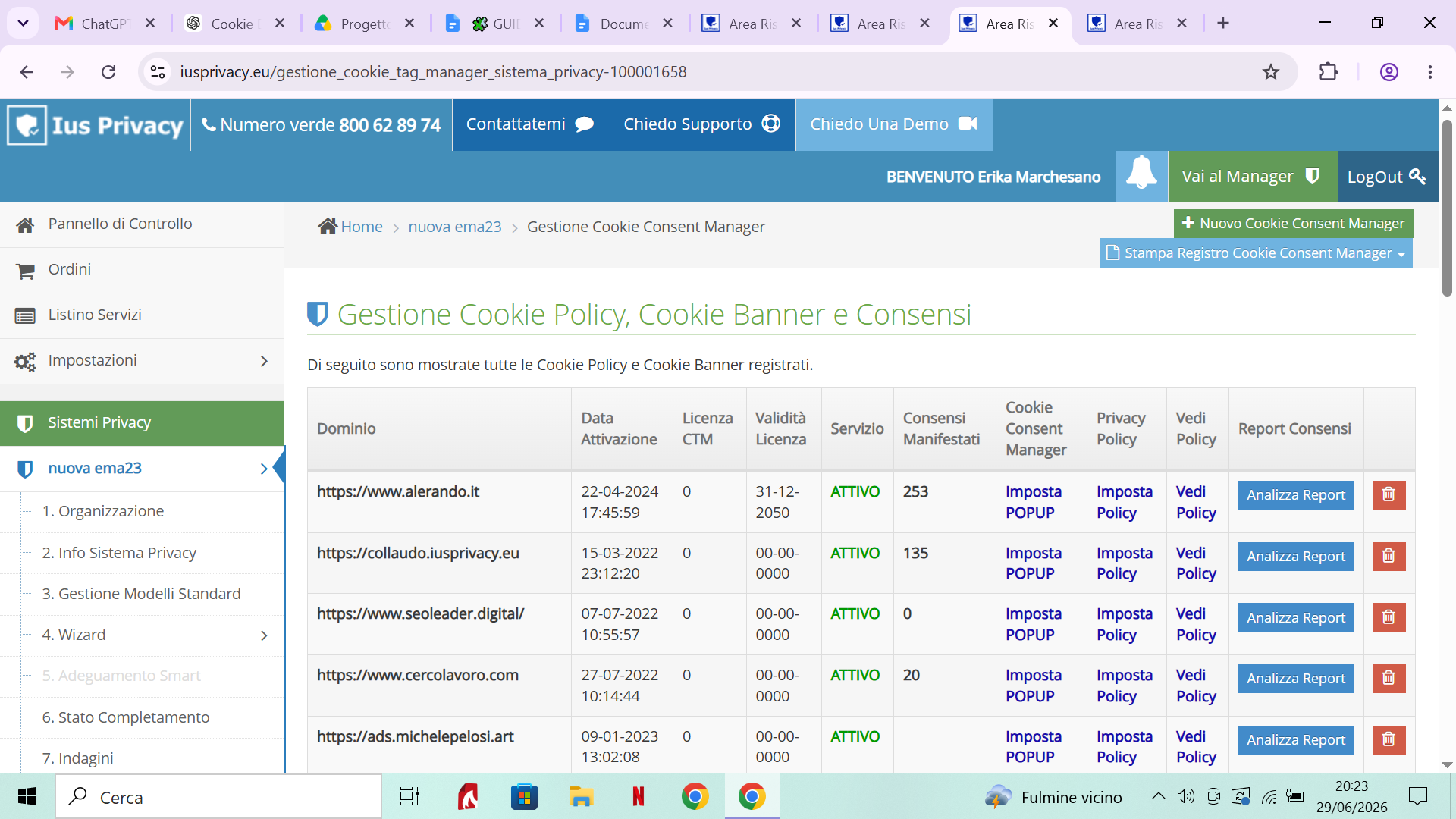This screenshot has width=1456, height=819.
Task: Vedi Policy for alerando.it
Action: pyautogui.click(x=1196, y=502)
